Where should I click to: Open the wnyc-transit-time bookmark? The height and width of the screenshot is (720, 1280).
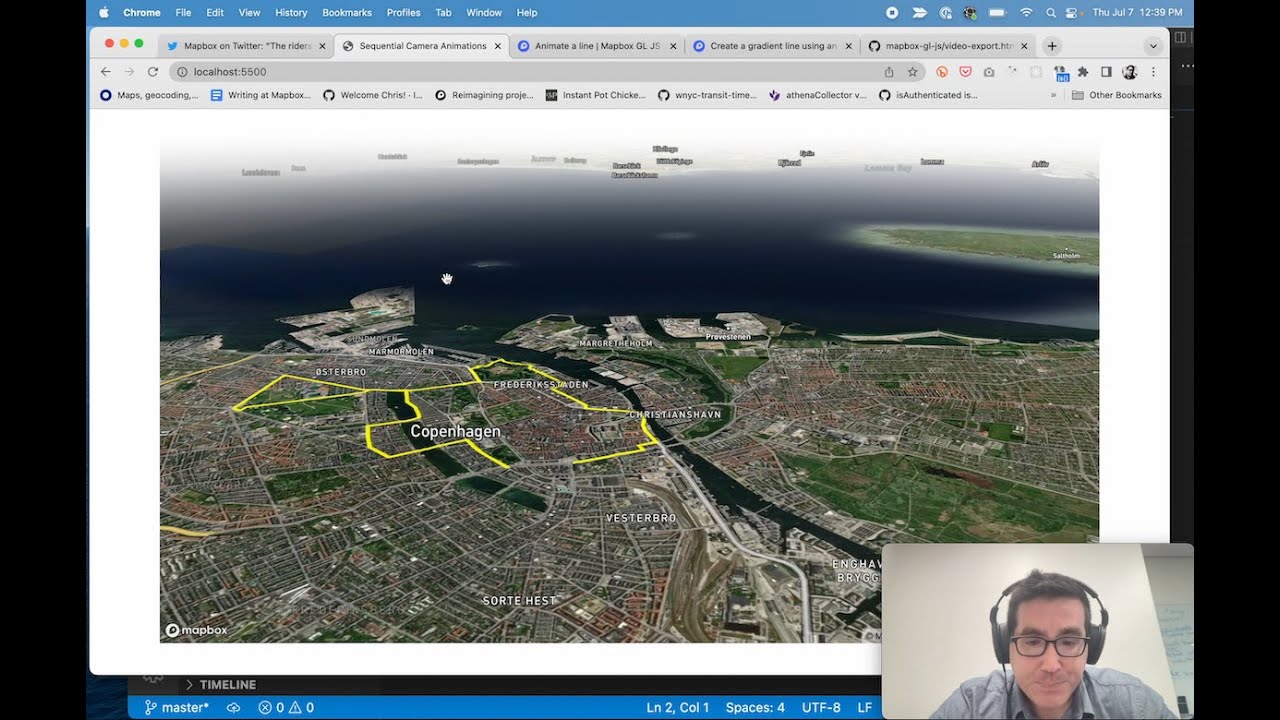pyautogui.click(x=707, y=95)
